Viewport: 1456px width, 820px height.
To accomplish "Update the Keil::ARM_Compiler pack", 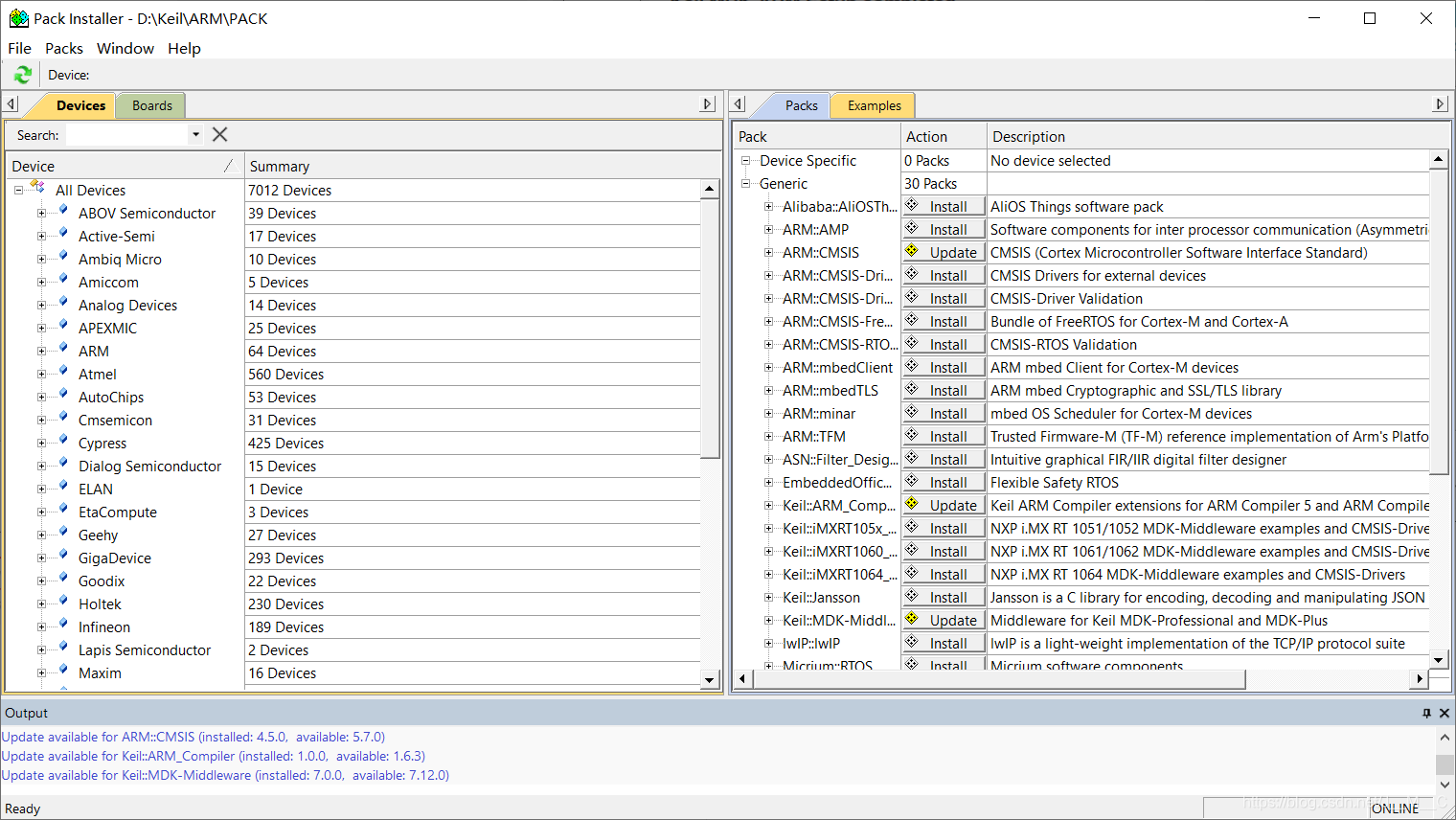I will 944,506.
